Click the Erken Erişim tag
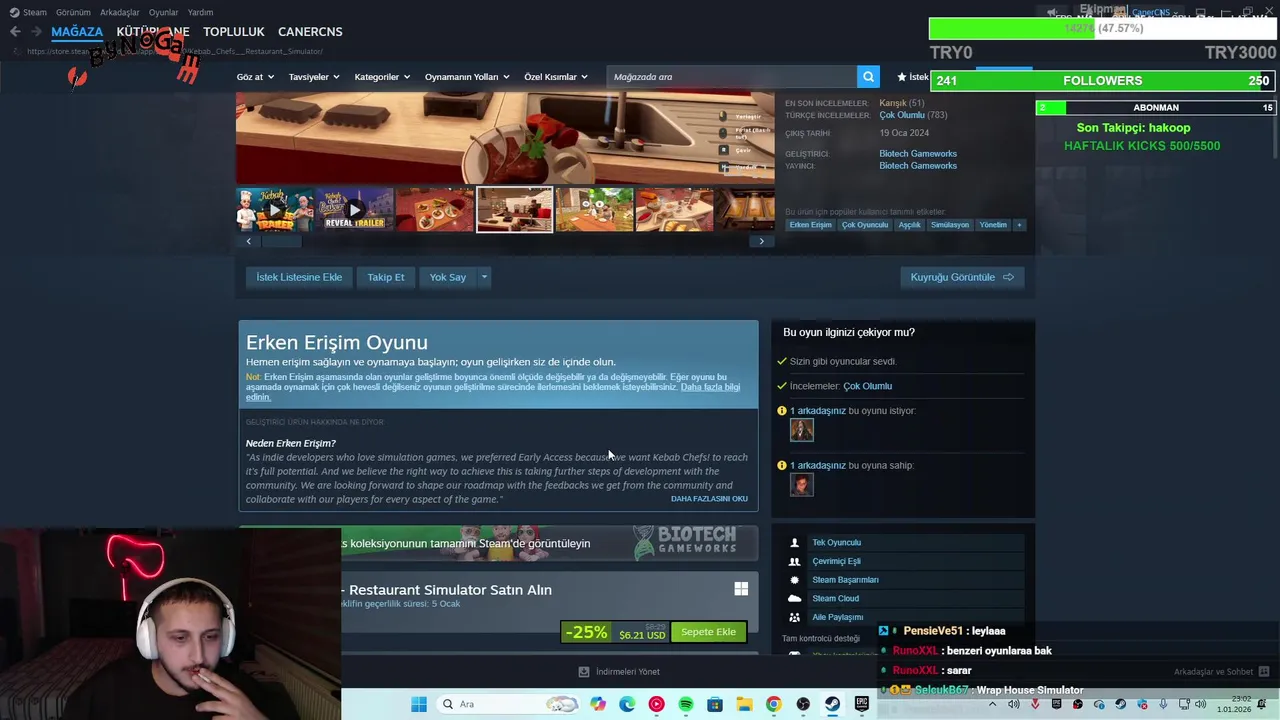 coord(810,225)
